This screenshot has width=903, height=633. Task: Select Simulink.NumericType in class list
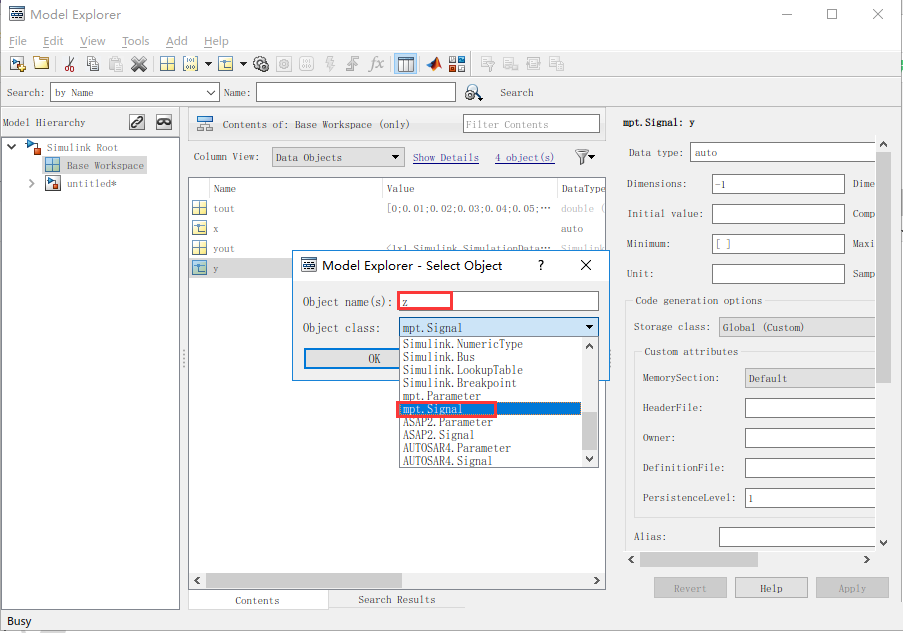(491, 344)
